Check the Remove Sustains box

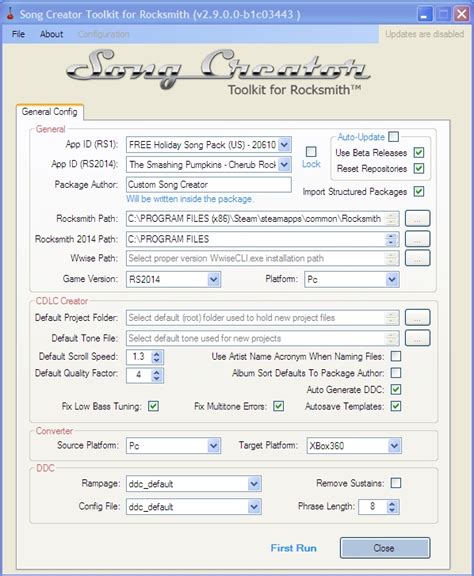396,483
